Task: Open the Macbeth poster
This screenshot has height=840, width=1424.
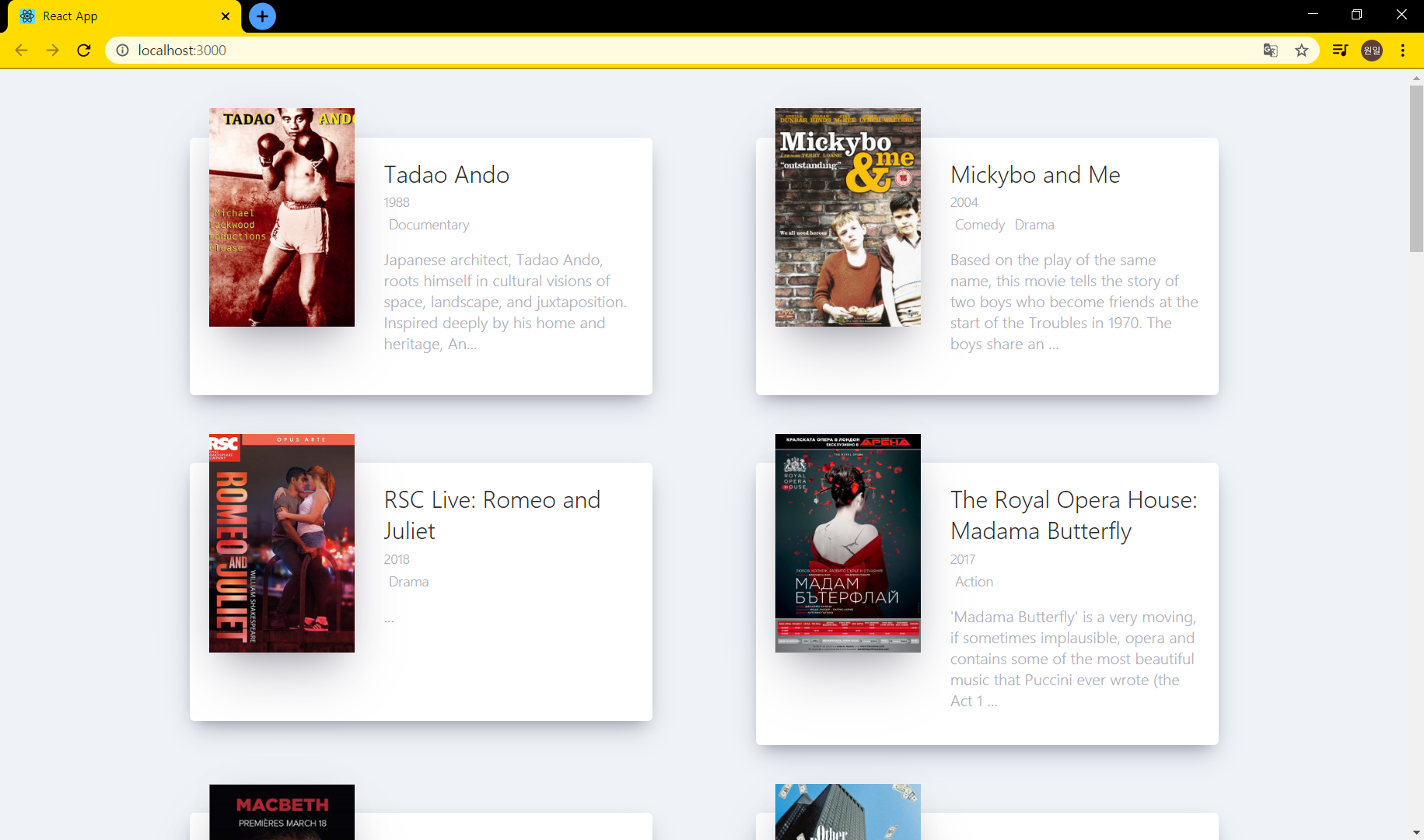Action: [282, 812]
